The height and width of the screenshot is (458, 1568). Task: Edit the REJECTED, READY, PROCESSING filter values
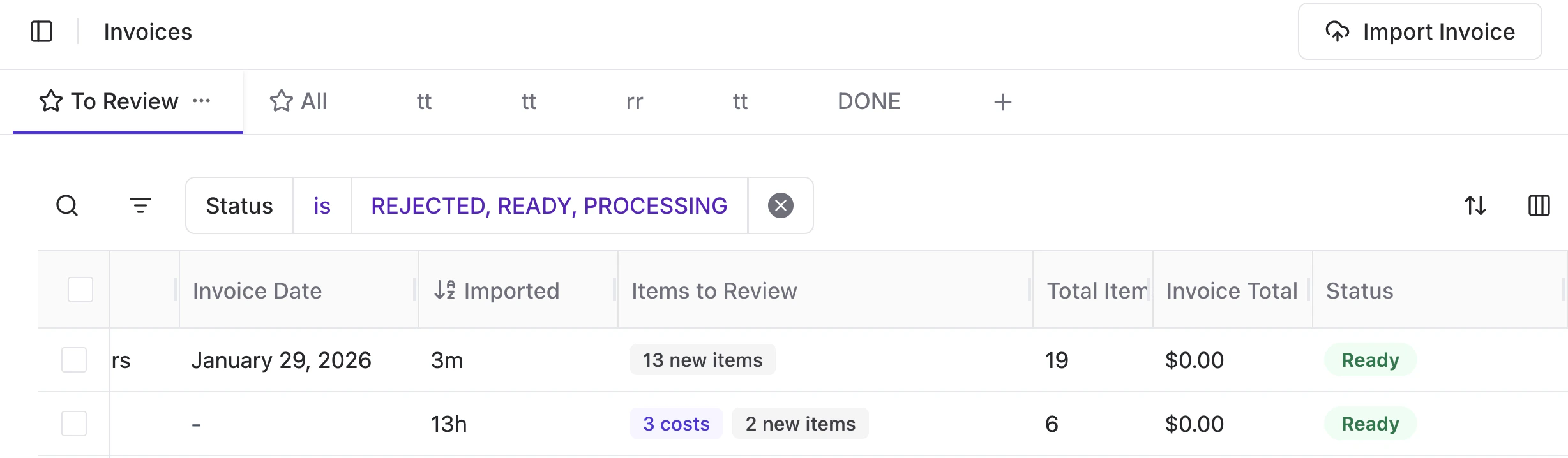point(549,205)
